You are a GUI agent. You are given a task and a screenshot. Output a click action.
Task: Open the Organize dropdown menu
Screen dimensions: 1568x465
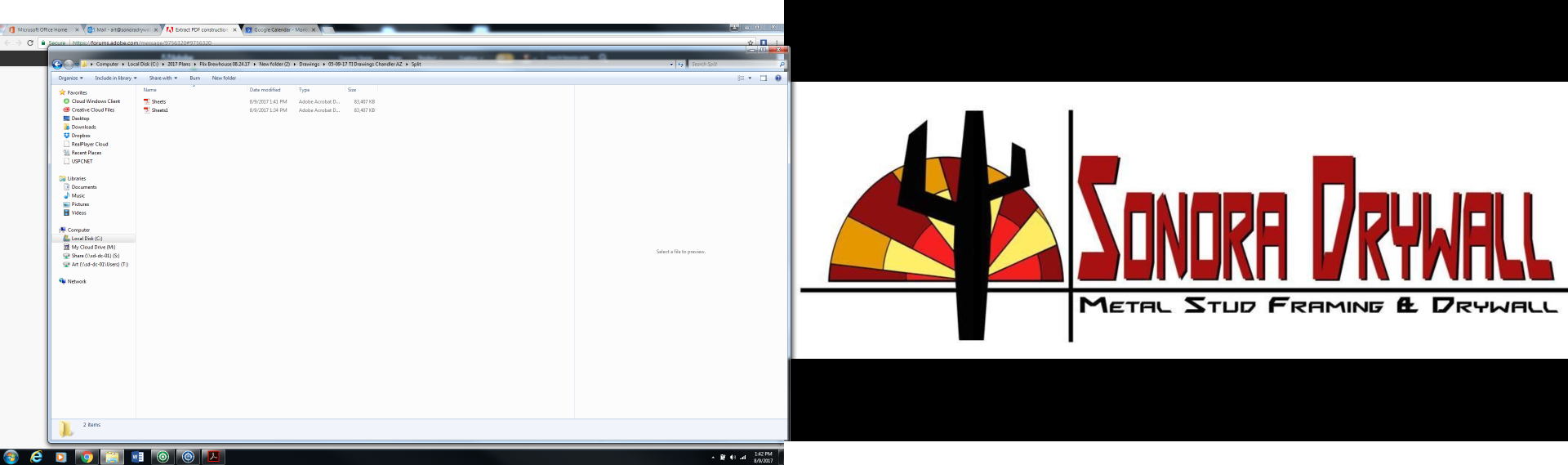coord(70,78)
